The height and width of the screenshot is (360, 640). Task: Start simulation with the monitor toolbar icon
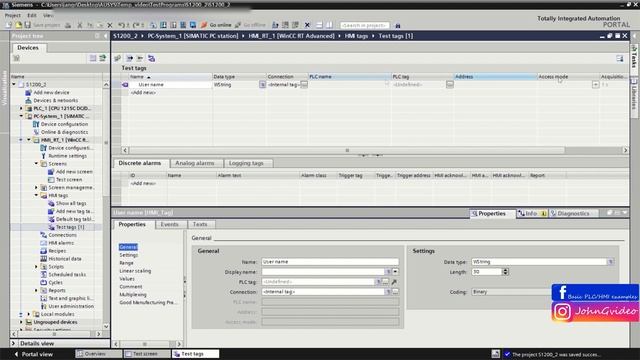click(193, 25)
